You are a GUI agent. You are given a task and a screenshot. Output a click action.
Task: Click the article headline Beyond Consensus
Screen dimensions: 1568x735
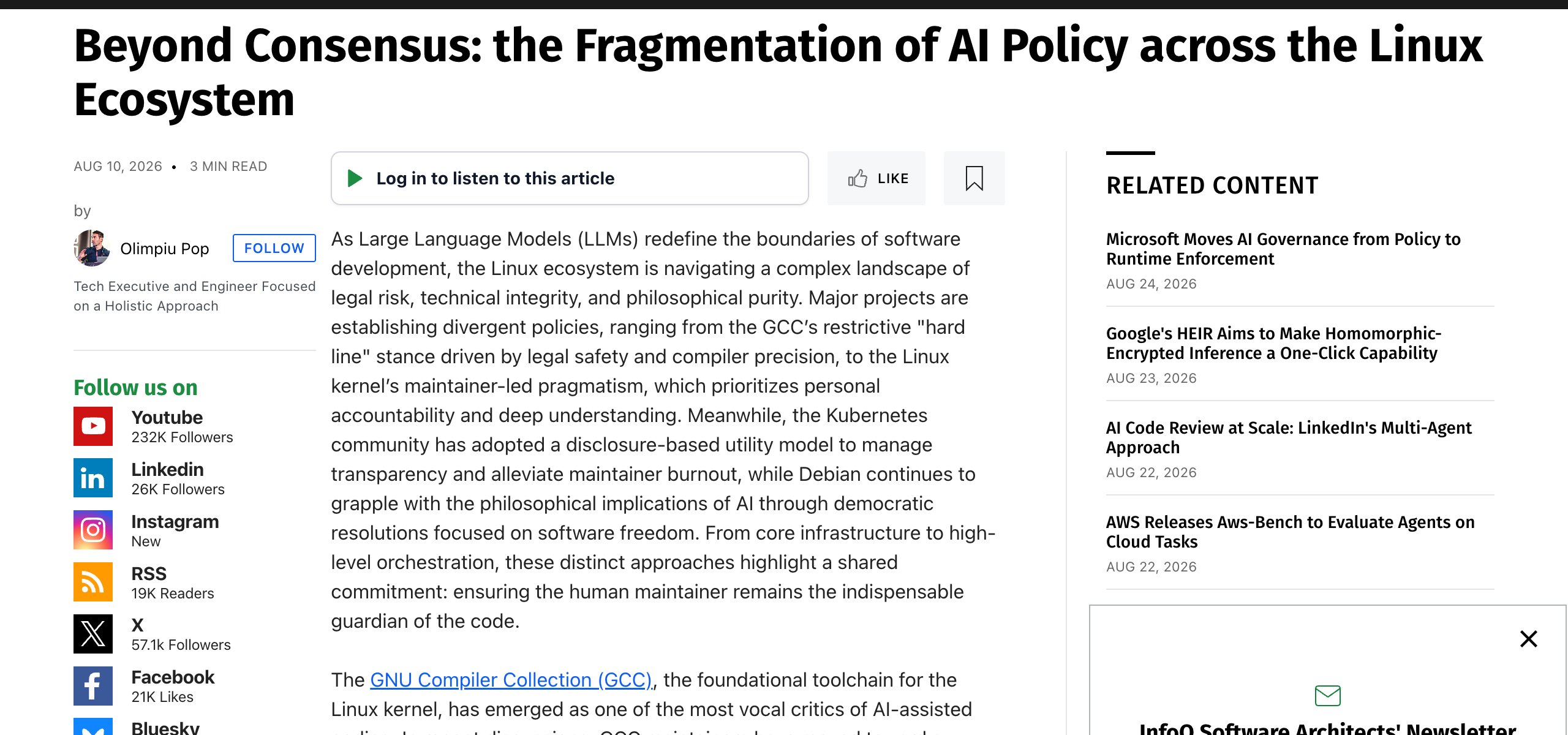(778, 72)
